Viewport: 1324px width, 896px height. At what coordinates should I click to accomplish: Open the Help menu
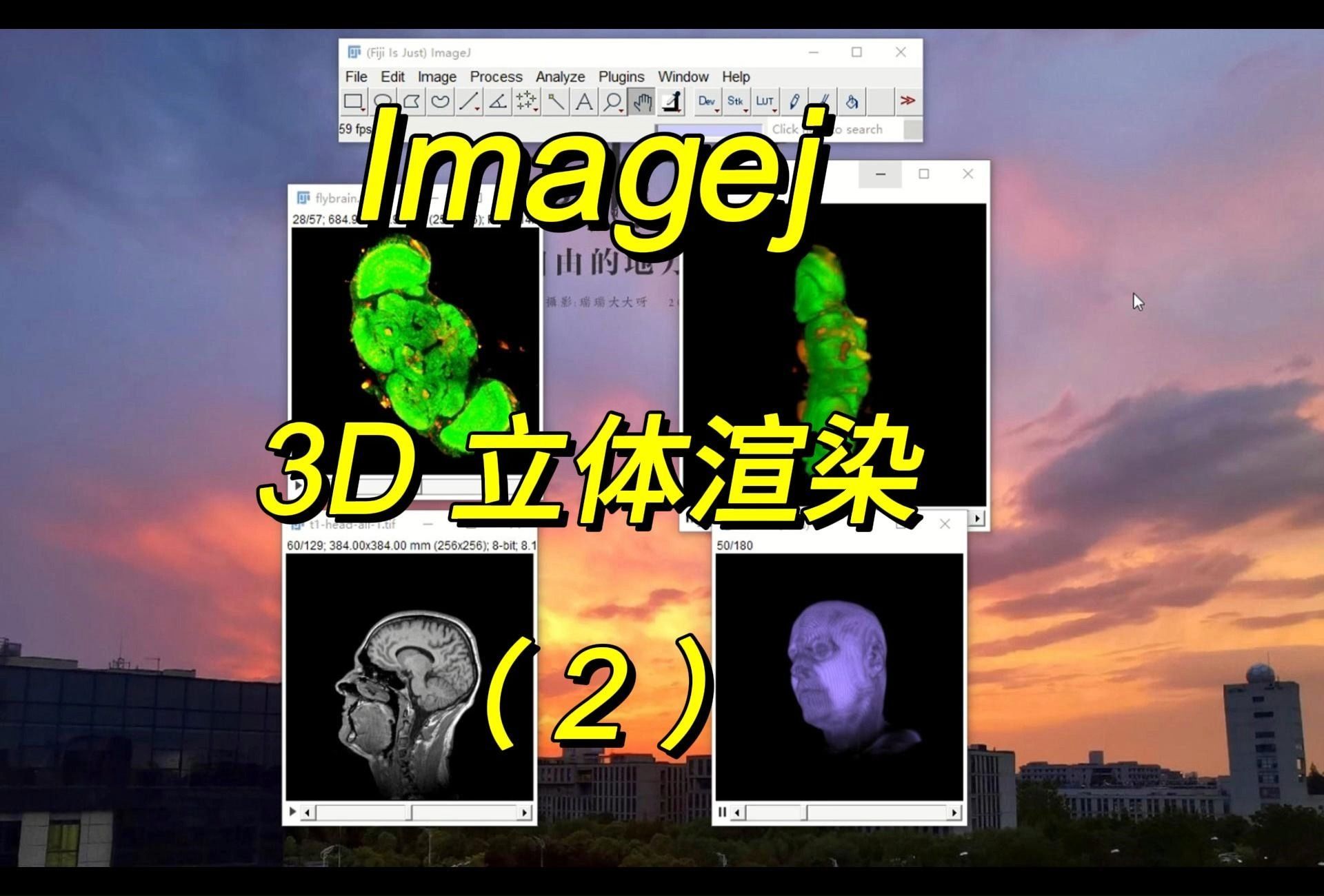[x=736, y=77]
